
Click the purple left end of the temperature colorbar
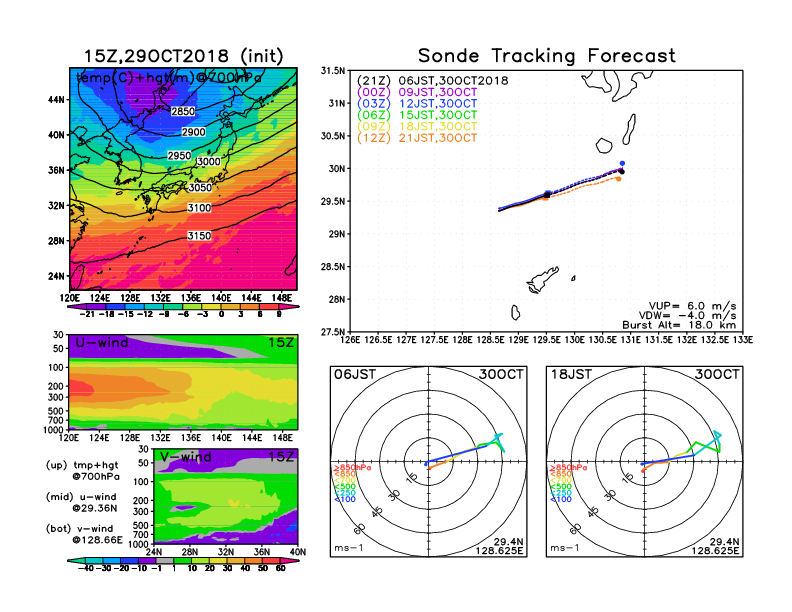pyautogui.click(x=76, y=307)
